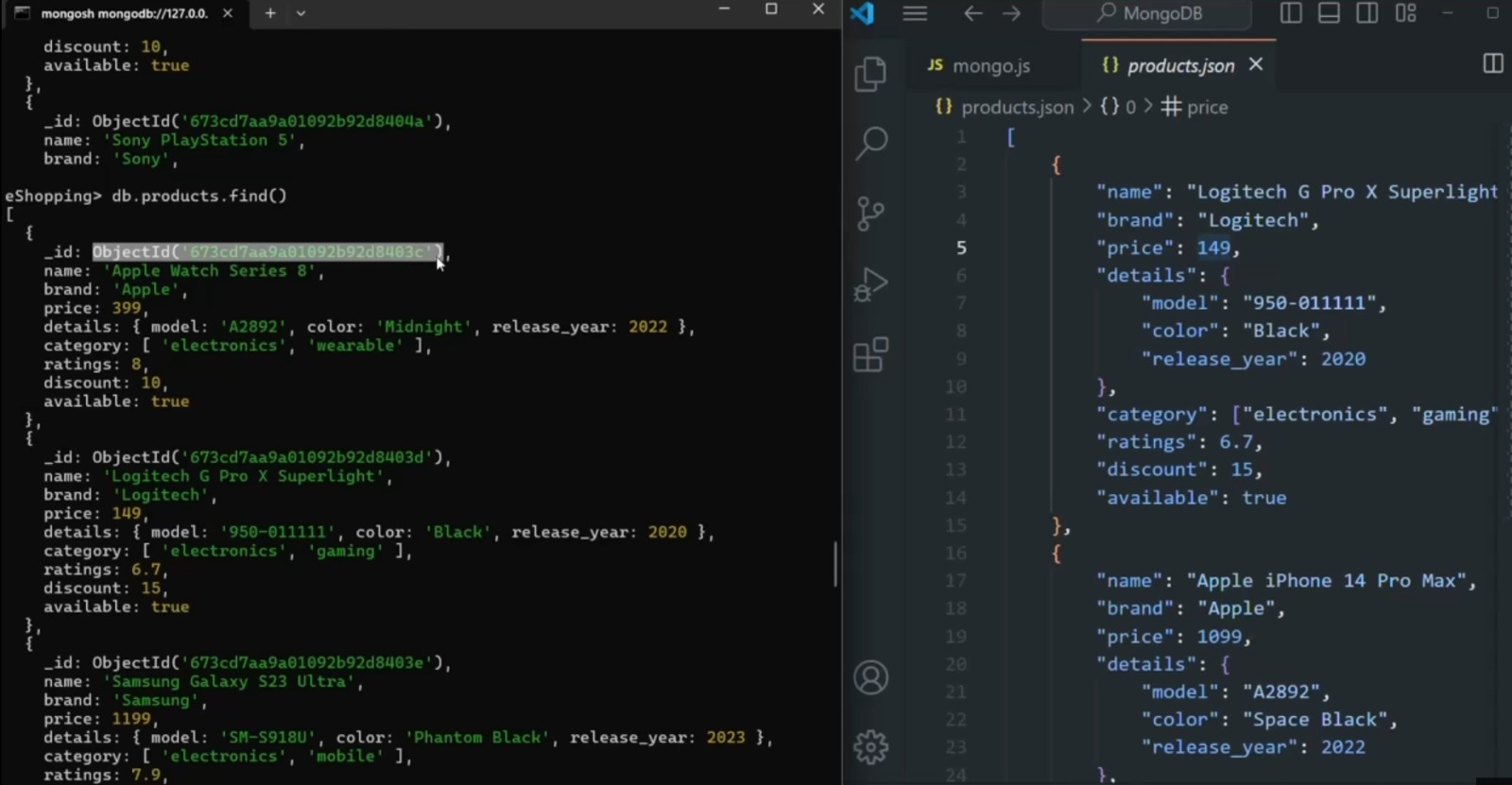
Task: Toggle the secondary side bar layout icon
Action: pyautogui.click(x=1366, y=13)
